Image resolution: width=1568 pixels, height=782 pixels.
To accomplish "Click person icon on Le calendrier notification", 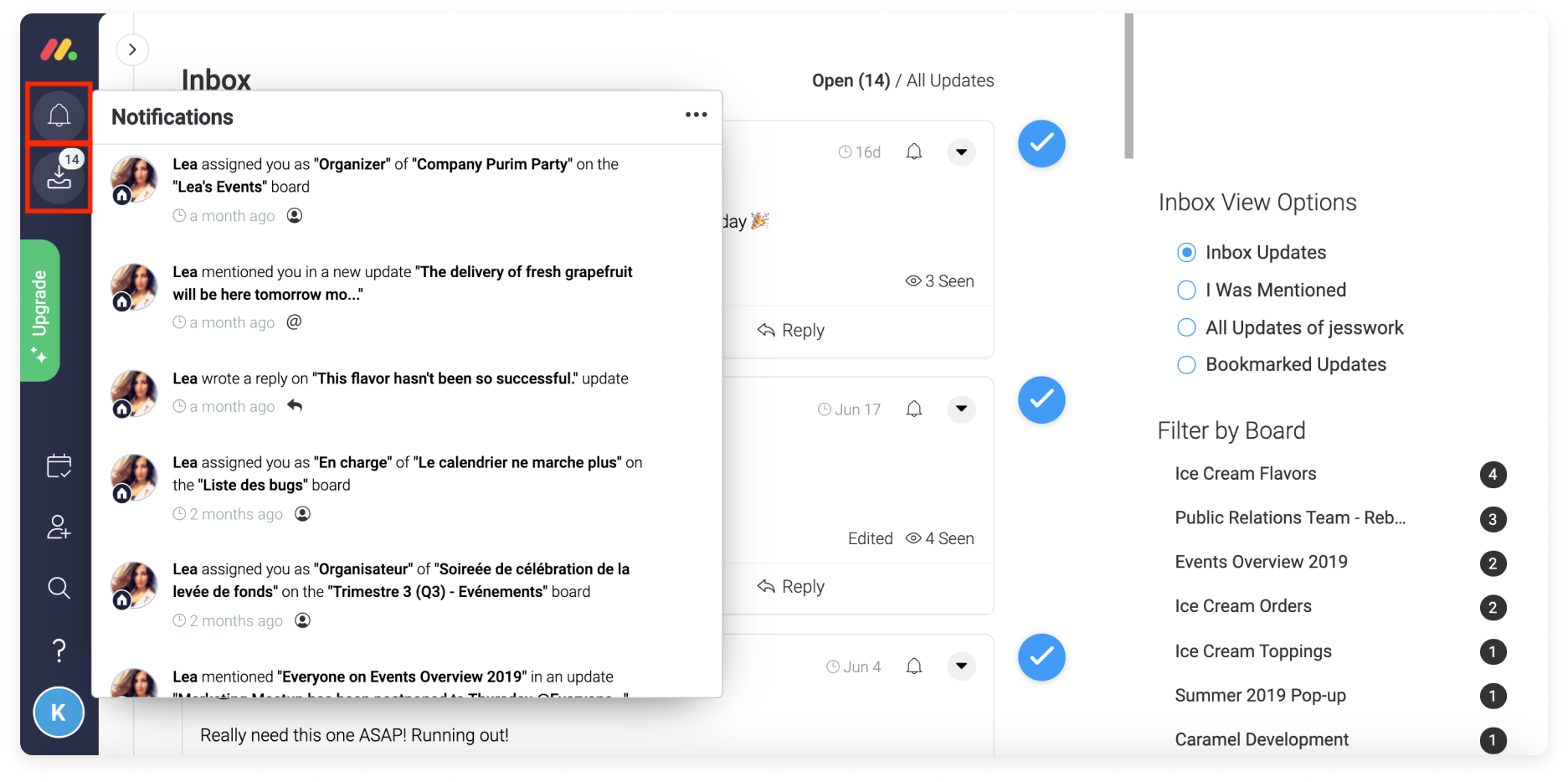I will pos(303,513).
